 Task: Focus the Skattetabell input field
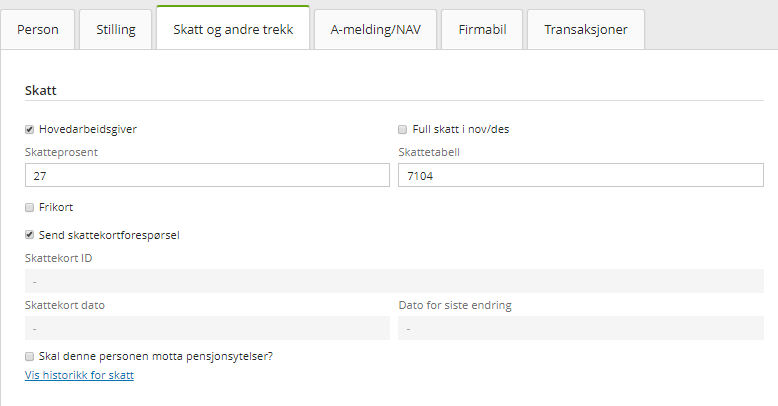[x=580, y=175]
